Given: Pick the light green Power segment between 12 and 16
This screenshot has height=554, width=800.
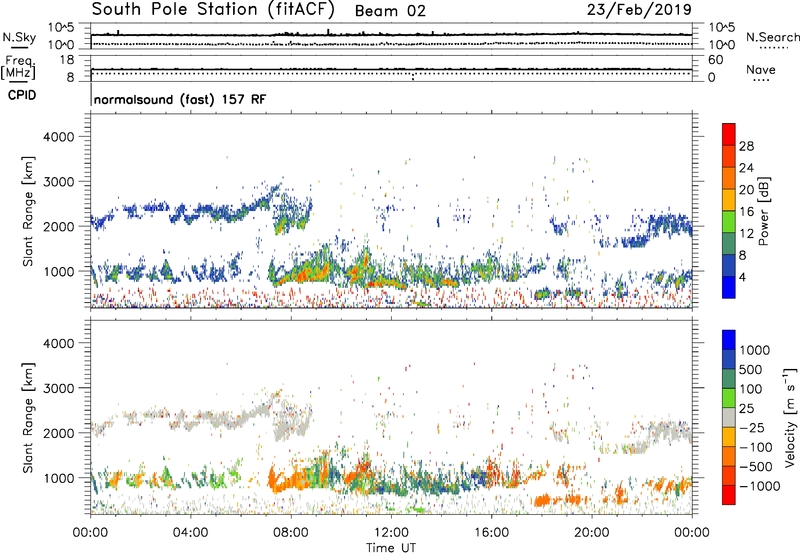Looking at the screenshot, I should tap(729, 221).
